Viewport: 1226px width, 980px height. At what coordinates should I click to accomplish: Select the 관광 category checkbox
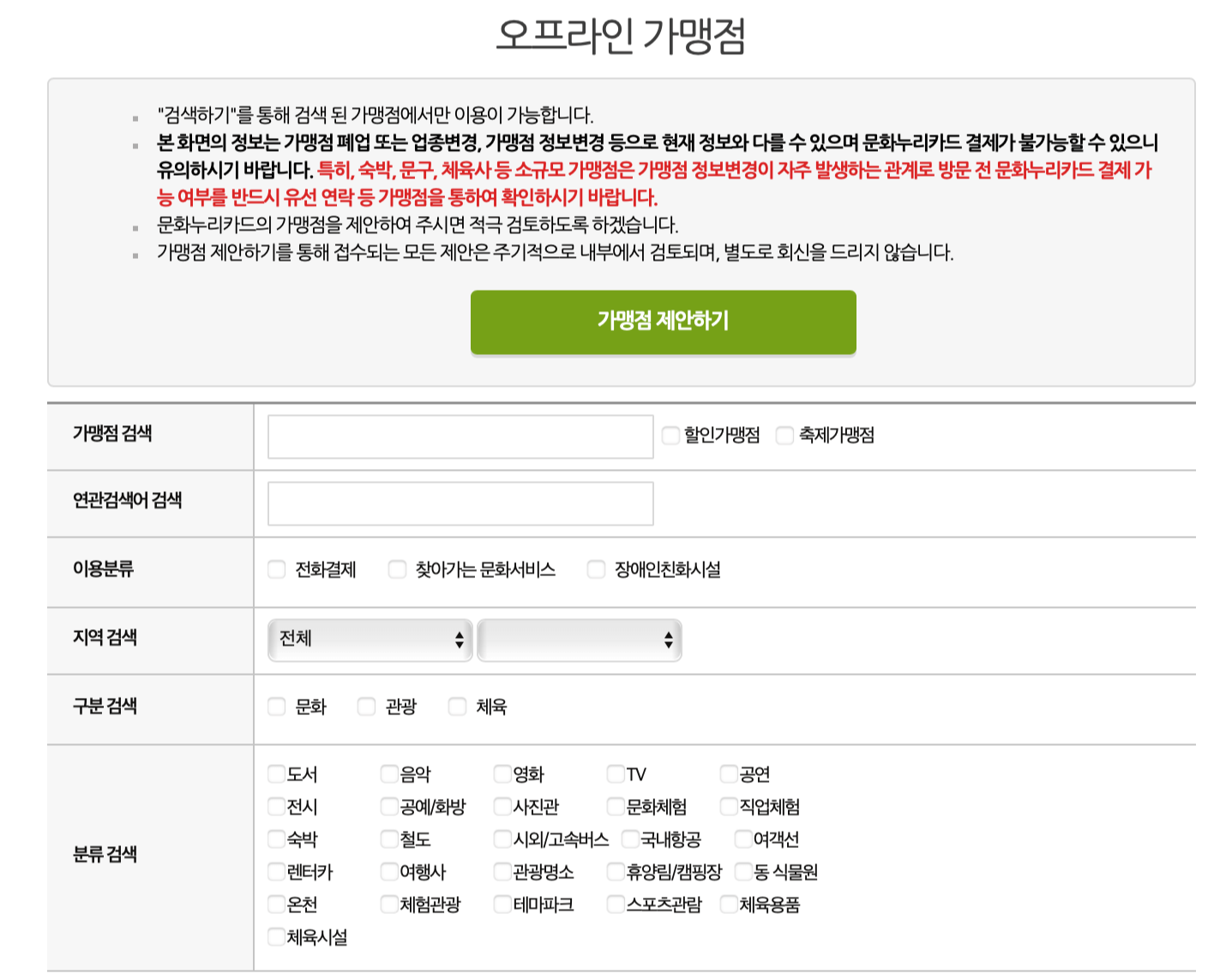(366, 706)
